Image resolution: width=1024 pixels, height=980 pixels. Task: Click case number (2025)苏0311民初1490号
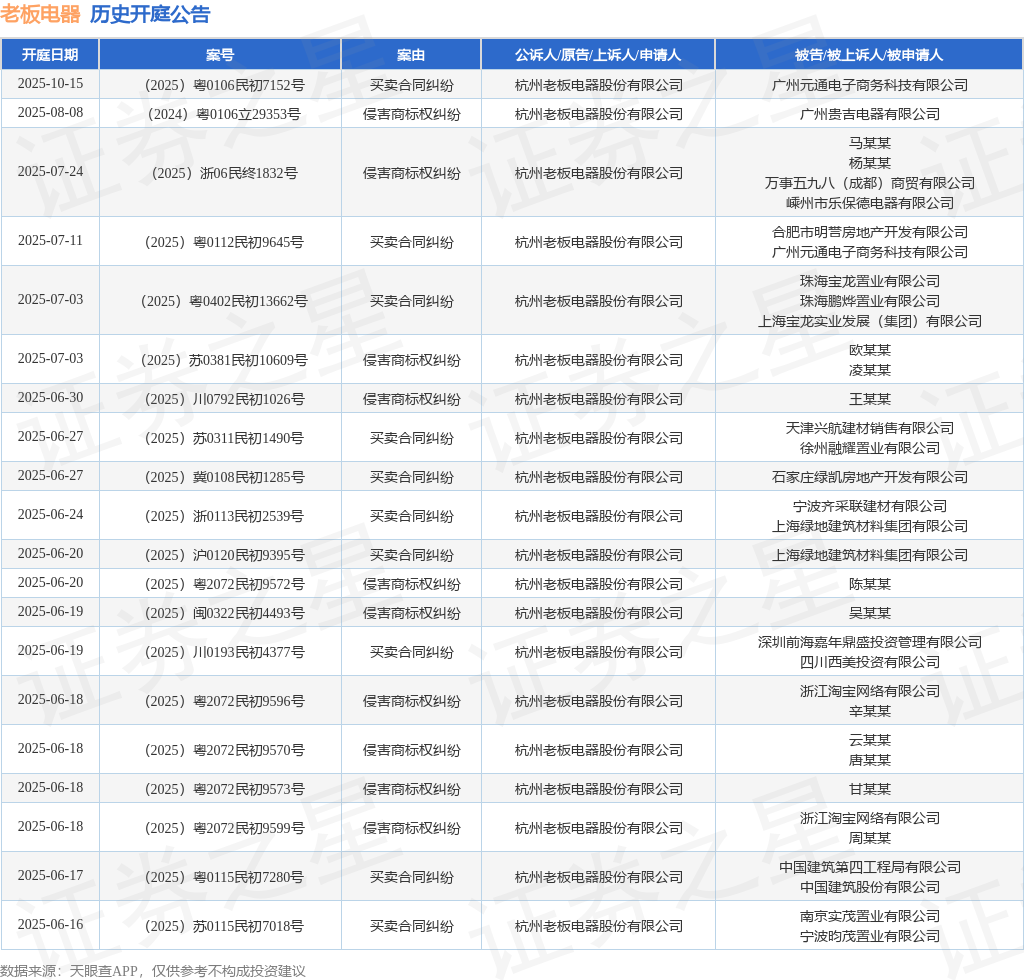click(224, 438)
